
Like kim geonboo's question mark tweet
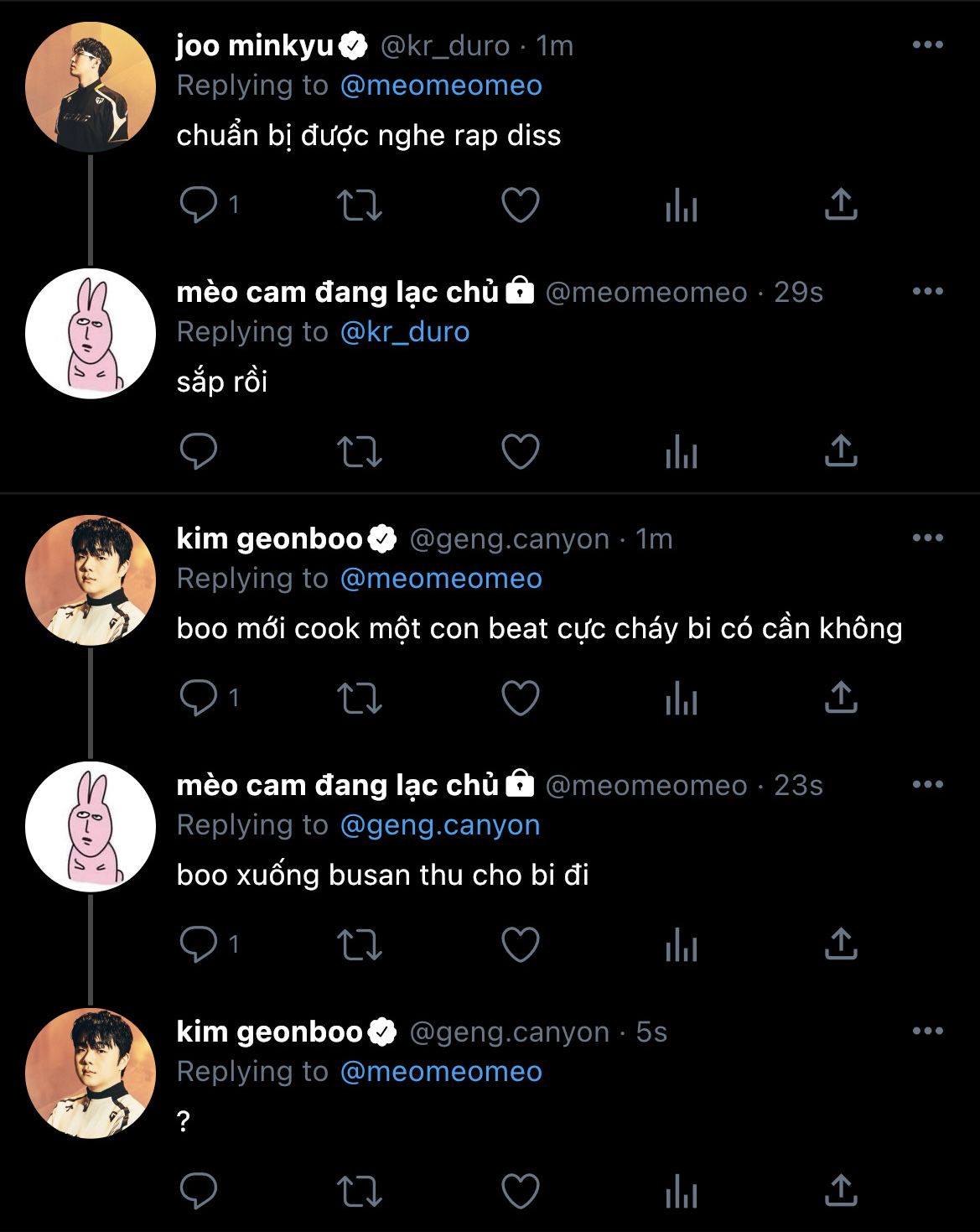click(520, 1191)
